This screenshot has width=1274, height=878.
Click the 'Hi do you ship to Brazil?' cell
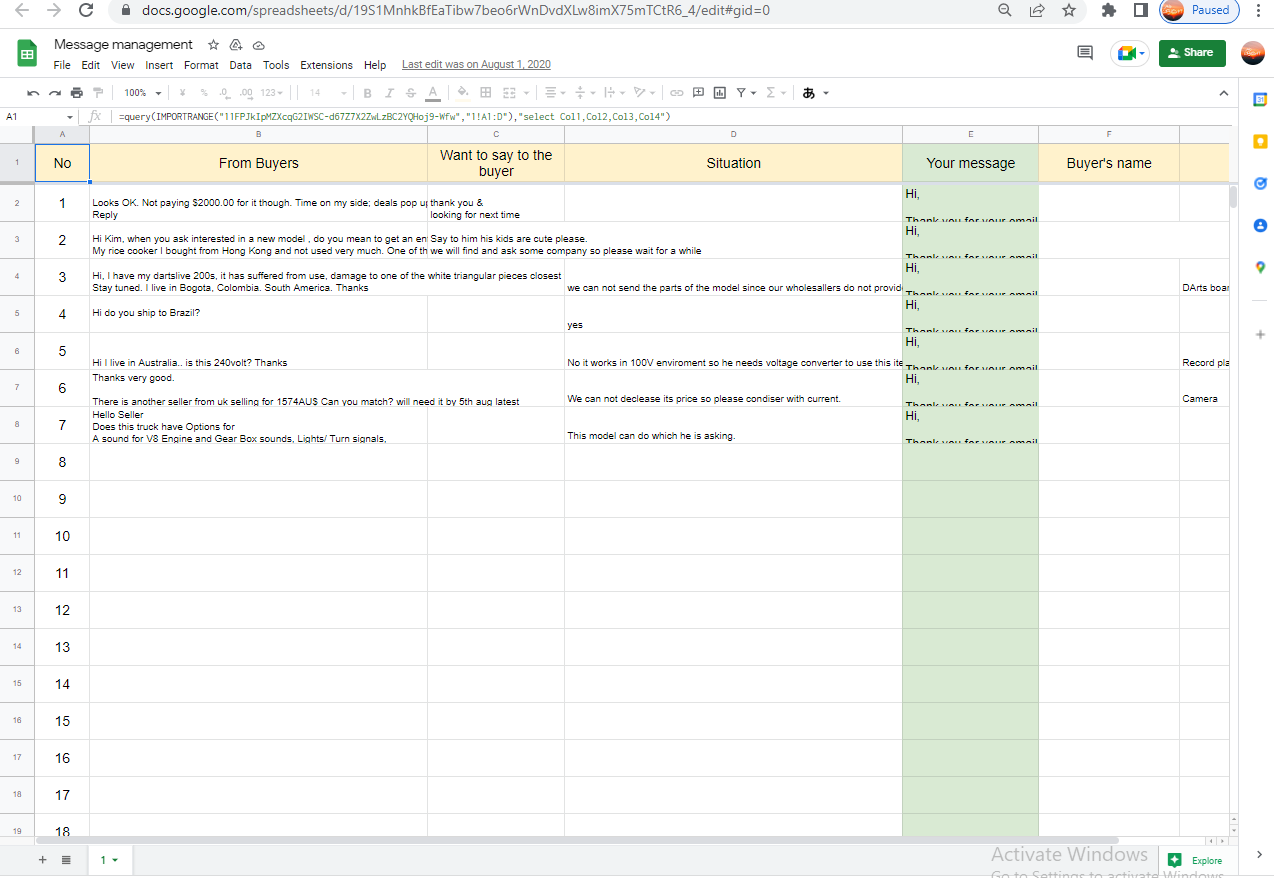(259, 314)
